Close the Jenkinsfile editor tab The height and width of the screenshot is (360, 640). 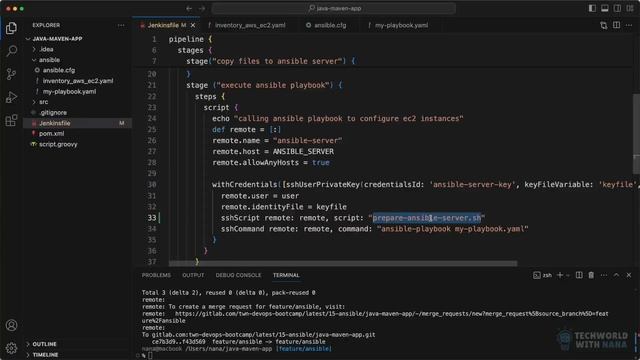point(193,25)
